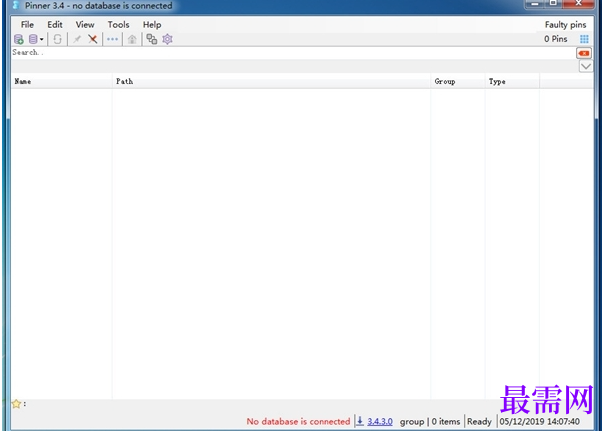Open the Tools menu
Viewport: 612px width, 431px height.
(x=118, y=25)
